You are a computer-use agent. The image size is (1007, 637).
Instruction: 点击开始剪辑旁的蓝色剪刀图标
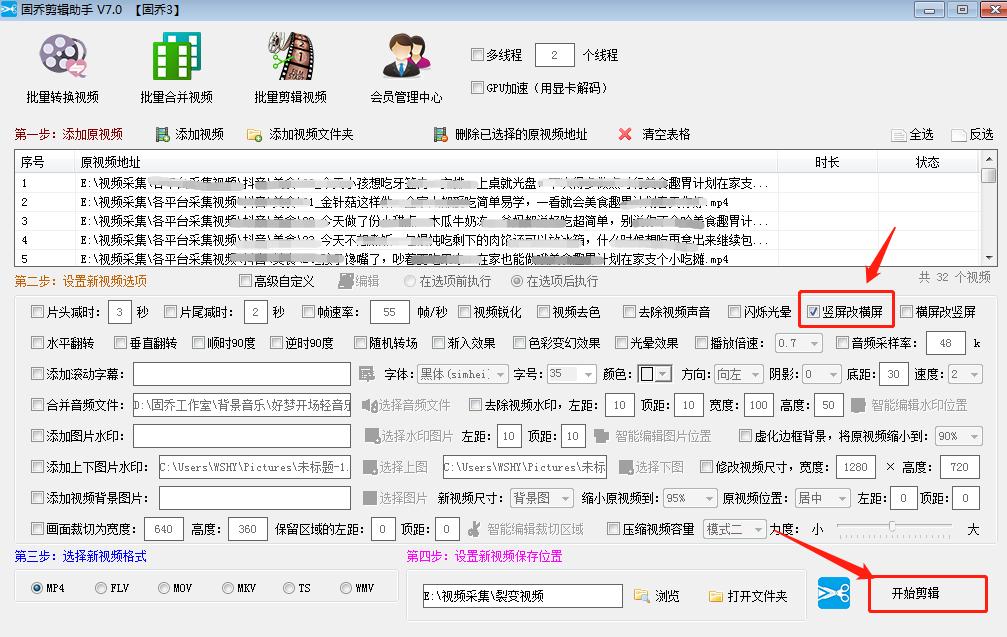(x=834, y=593)
